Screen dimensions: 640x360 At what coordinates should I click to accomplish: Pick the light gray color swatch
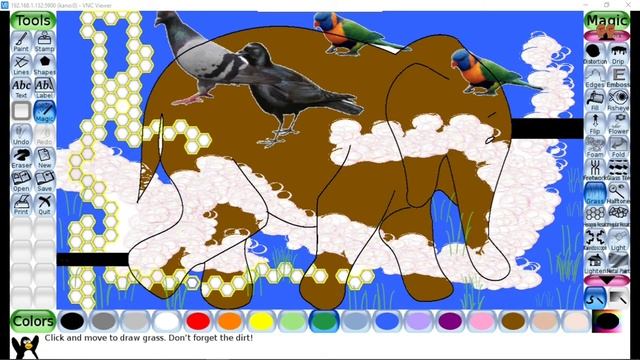click(135, 321)
